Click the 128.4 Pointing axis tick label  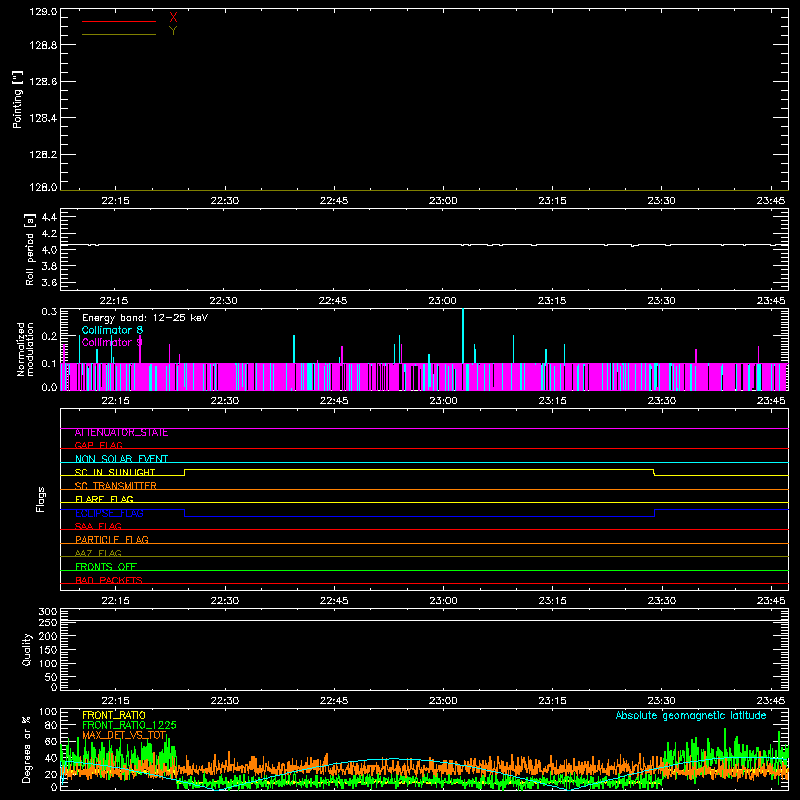click(43, 118)
